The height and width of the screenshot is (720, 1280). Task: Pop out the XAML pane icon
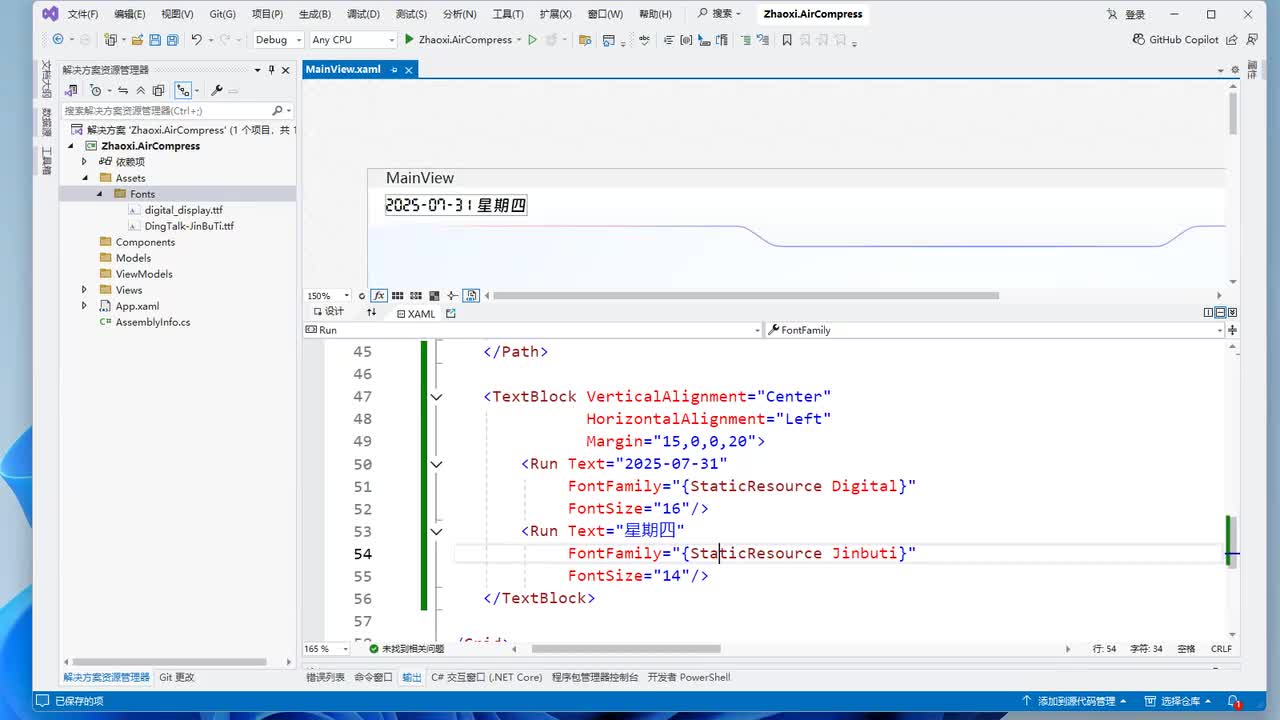[451, 313]
